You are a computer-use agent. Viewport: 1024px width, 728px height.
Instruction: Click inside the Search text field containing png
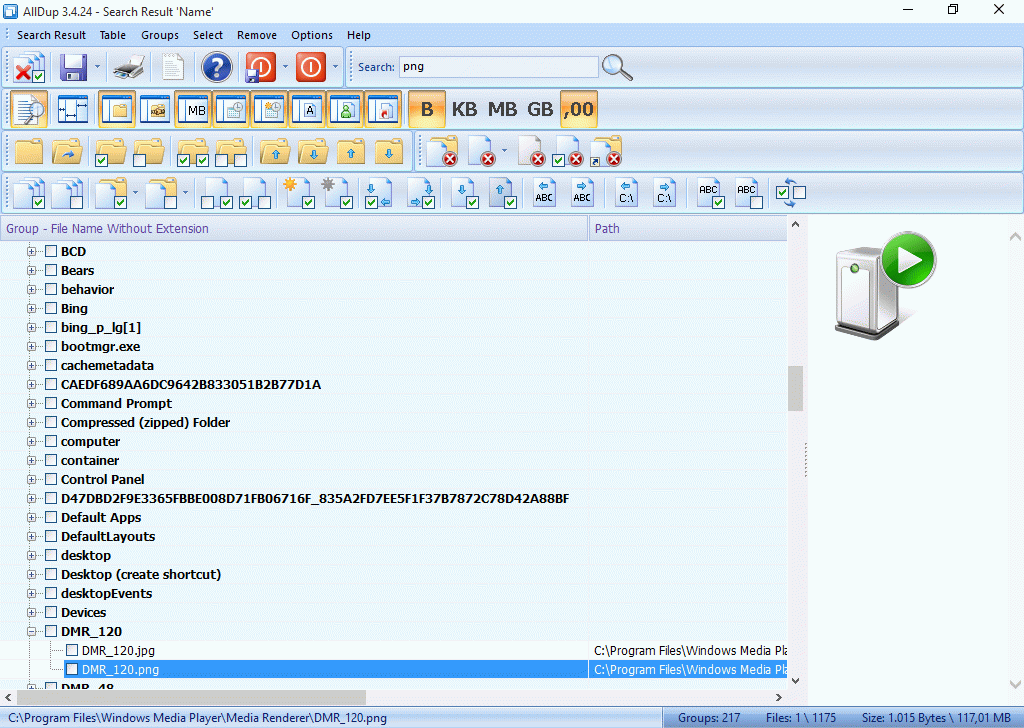pos(498,67)
